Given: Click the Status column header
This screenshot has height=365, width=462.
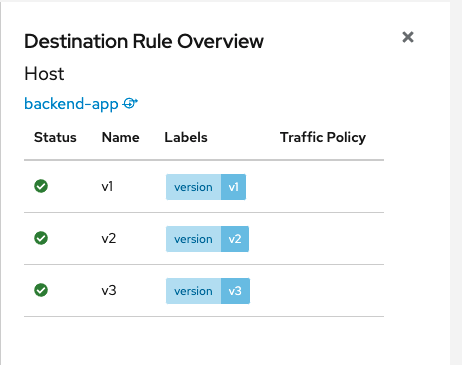Looking at the screenshot, I should pyautogui.click(x=55, y=137).
